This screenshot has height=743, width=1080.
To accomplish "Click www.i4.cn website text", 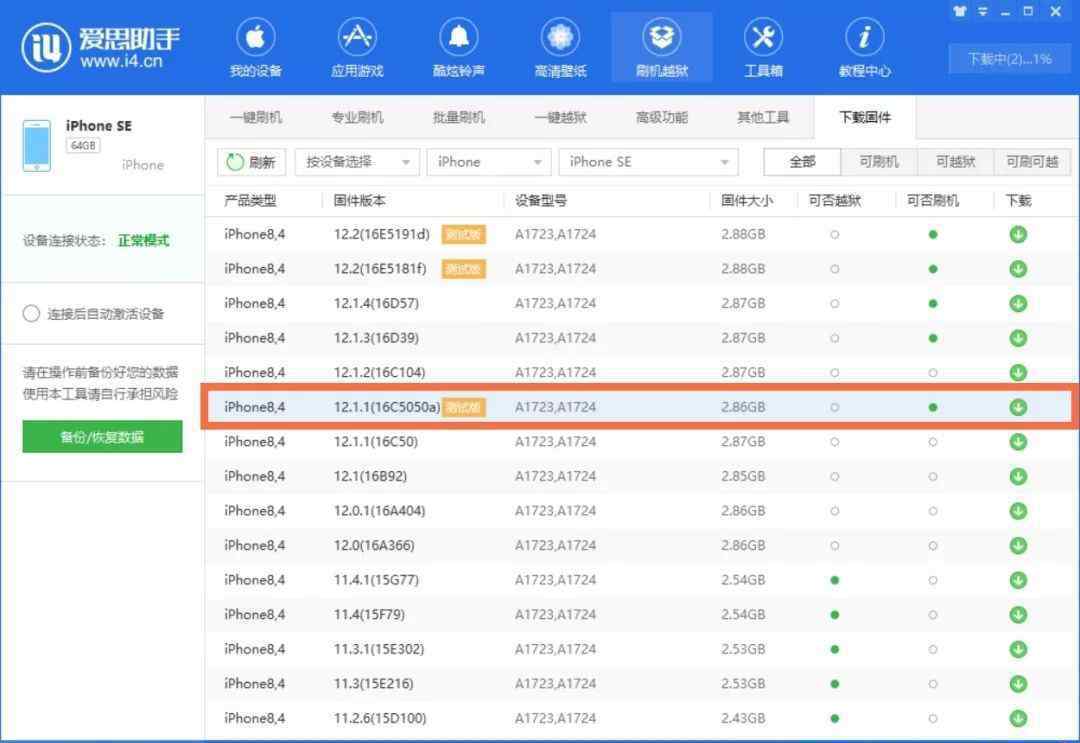I will tap(121, 61).
